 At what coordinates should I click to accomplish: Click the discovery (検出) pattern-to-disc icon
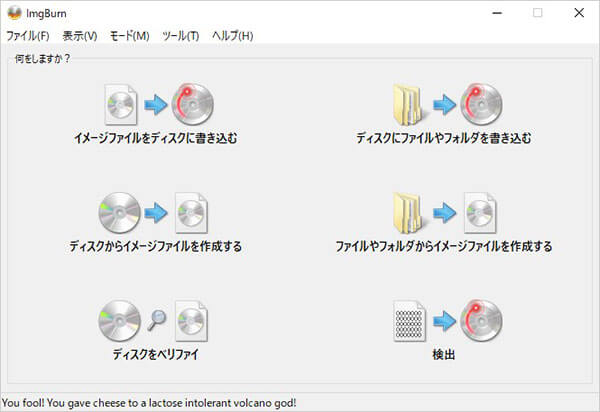[448, 321]
